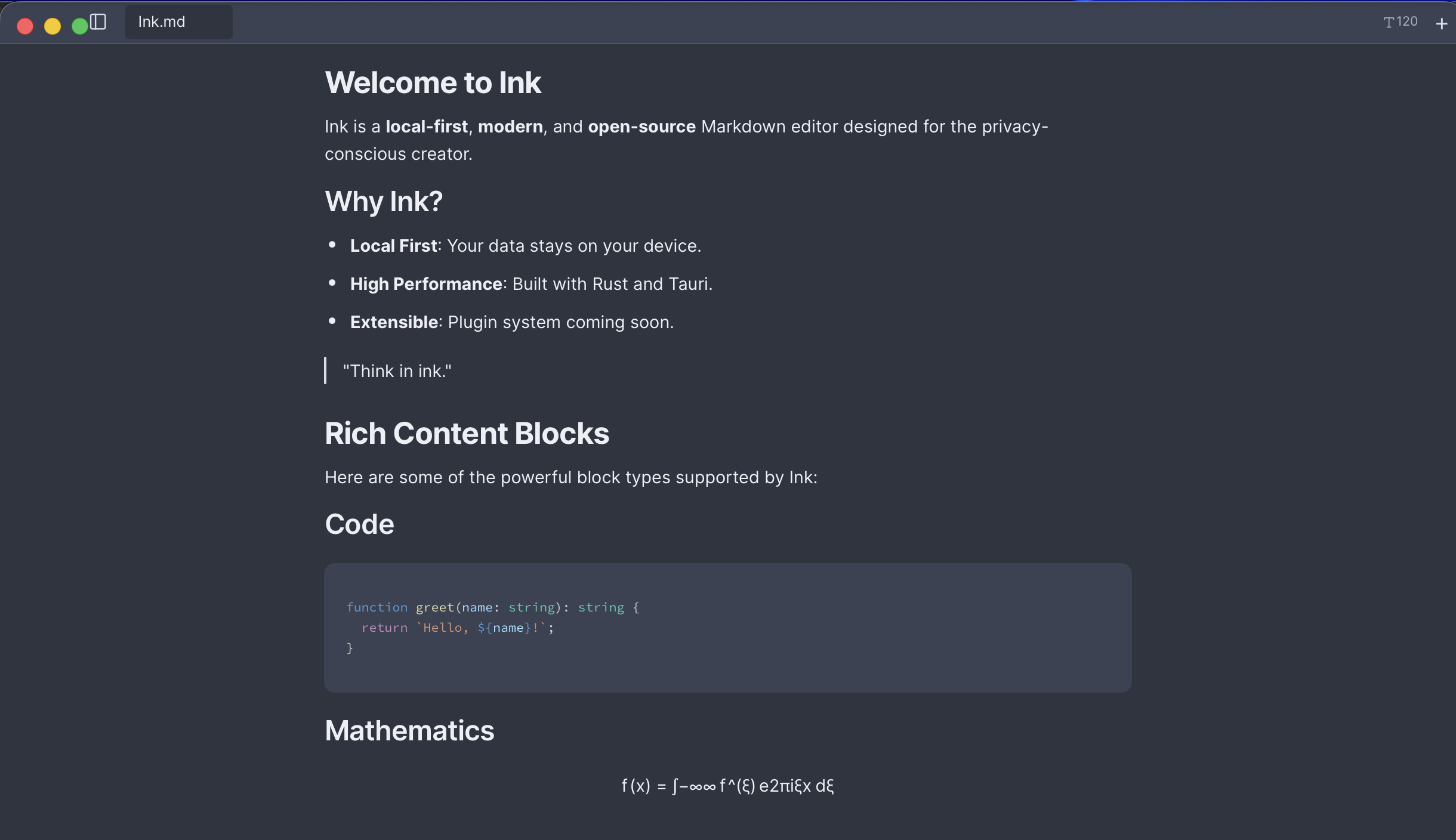Image resolution: width=1456 pixels, height=840 pixels.
Task: Click the yellow minimize window button
Action: point(53,26)
